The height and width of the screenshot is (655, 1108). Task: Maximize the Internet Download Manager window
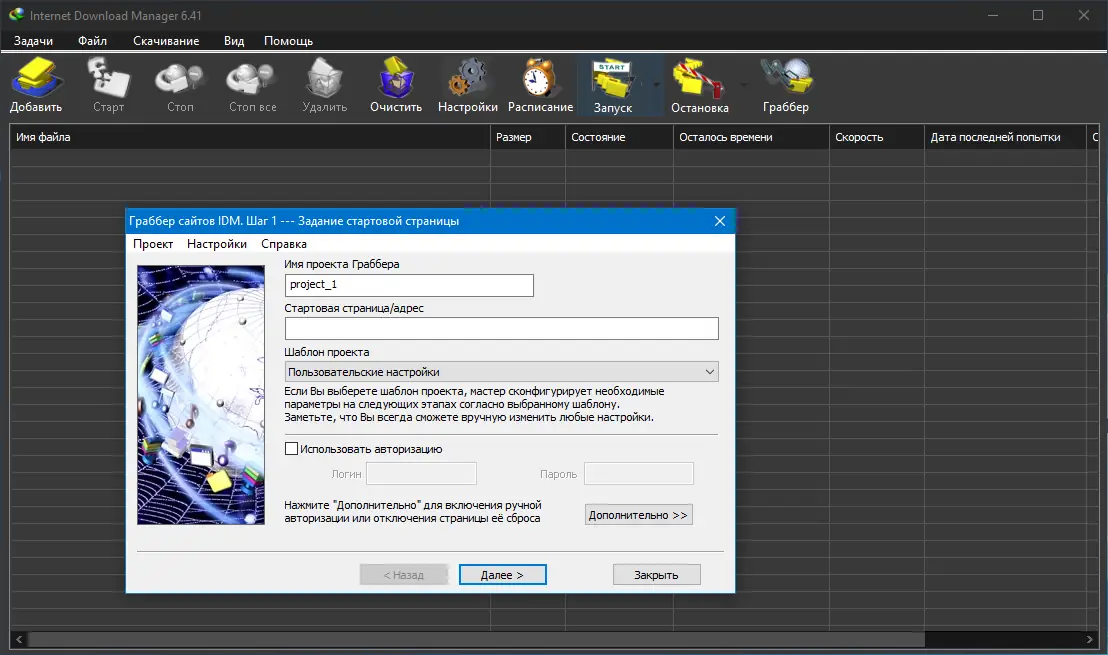coord(1038,15)
